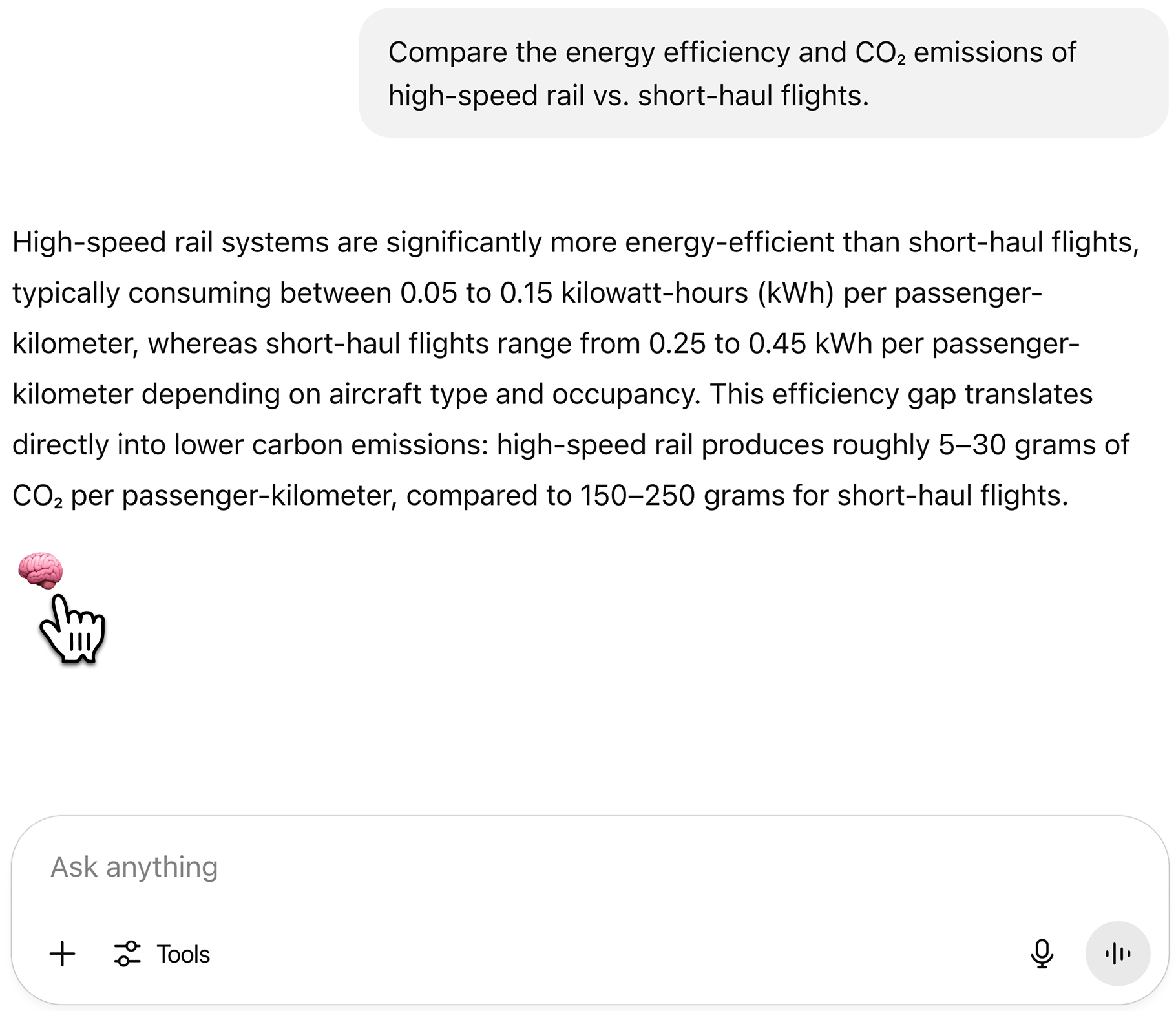Start dictation with the microphone icon
1176x1011 pixels.
coord(1042,953)
